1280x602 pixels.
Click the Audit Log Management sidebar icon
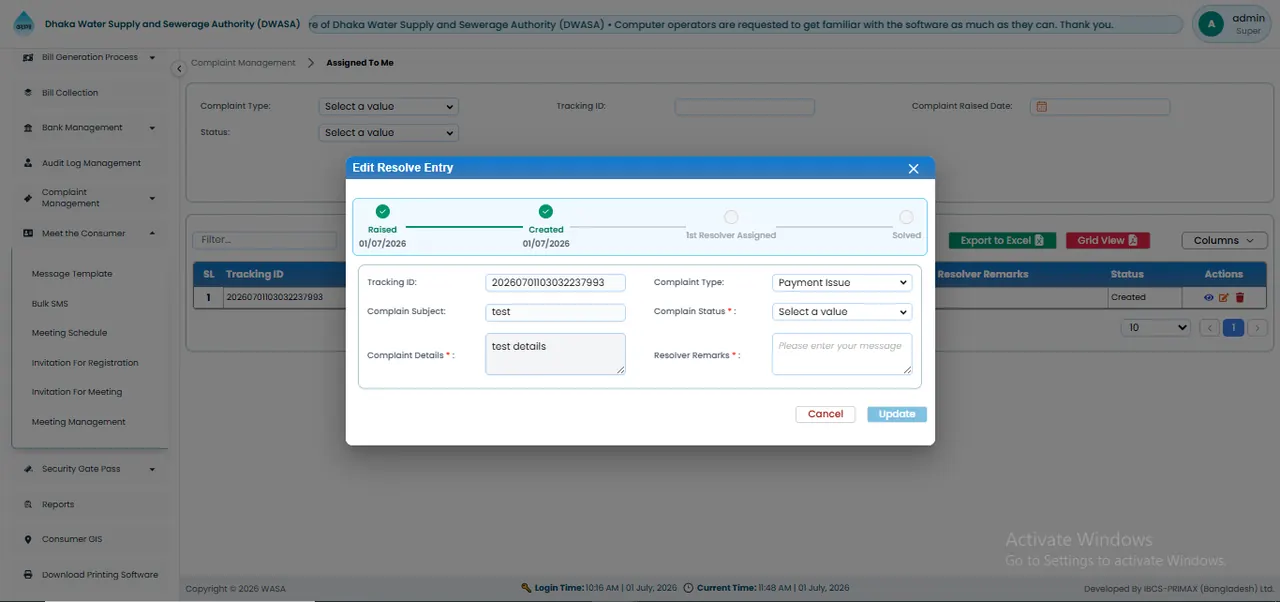pyautogui.click(x=29, y=163)
